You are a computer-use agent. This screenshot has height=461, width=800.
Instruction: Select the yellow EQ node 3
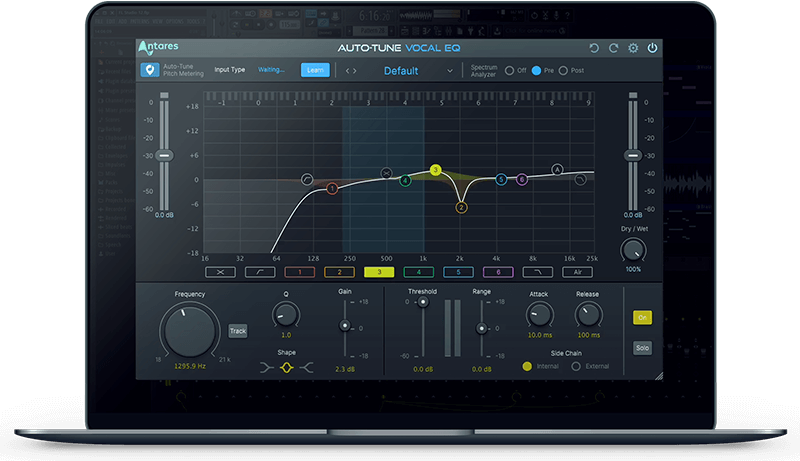click(435, 170)
